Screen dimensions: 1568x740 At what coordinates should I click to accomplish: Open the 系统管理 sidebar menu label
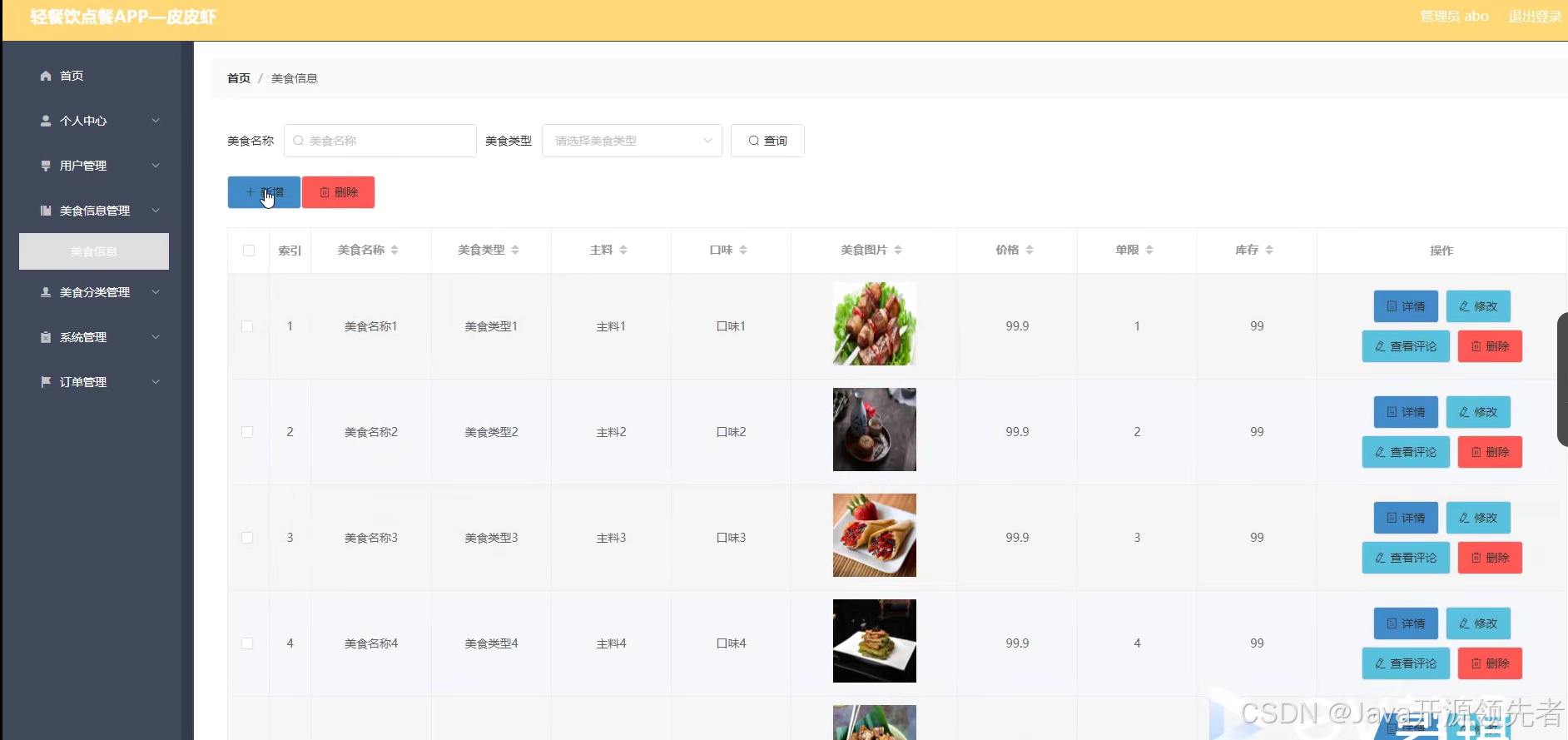point(83,337)
